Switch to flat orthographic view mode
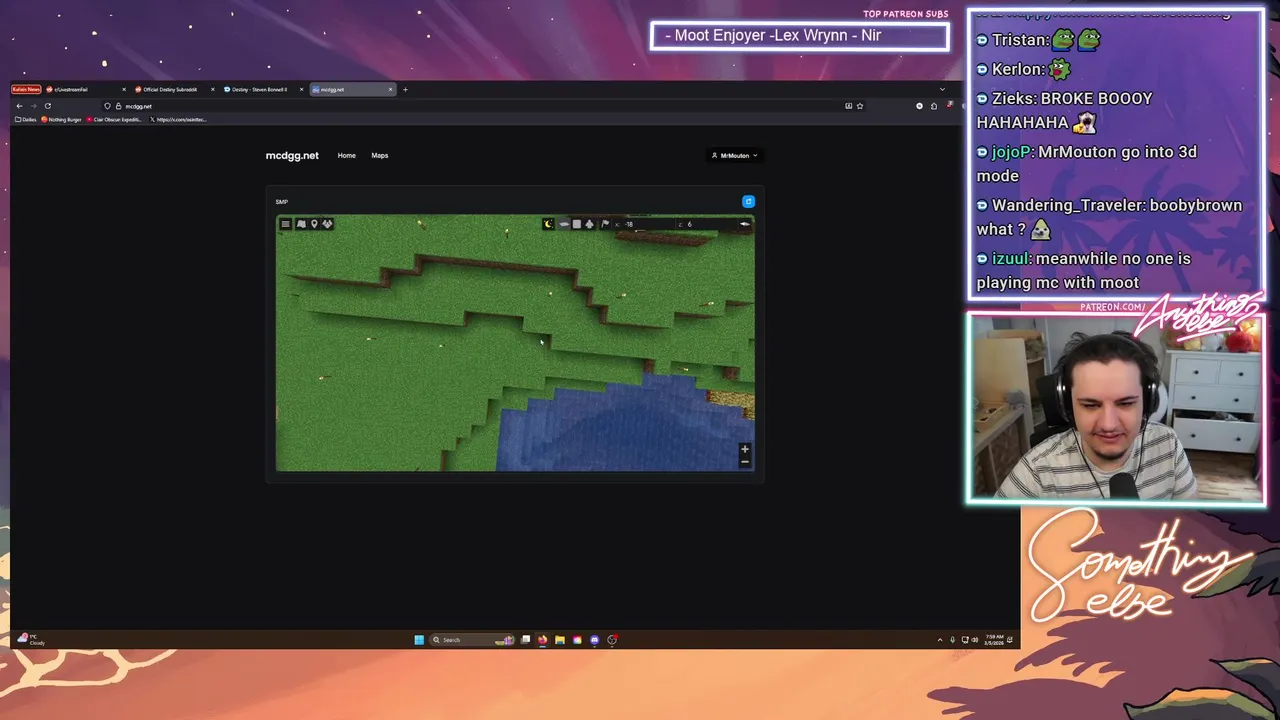 click(x=577, y=224)
